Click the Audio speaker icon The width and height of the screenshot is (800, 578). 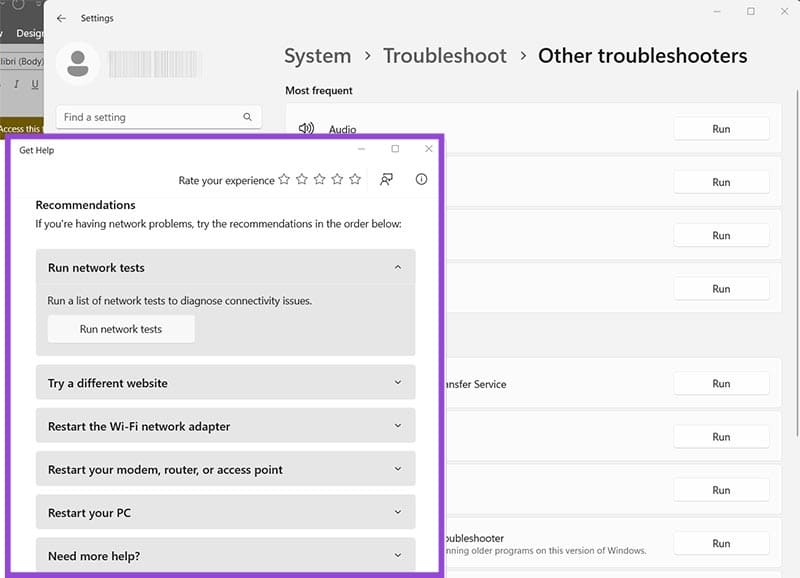pos(306,128)
